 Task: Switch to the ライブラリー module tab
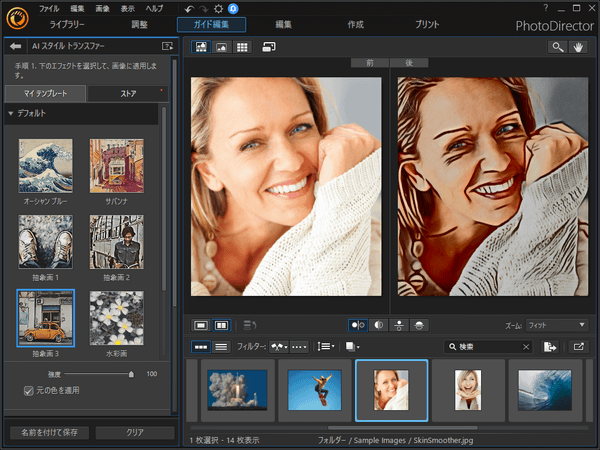[67, 24]
